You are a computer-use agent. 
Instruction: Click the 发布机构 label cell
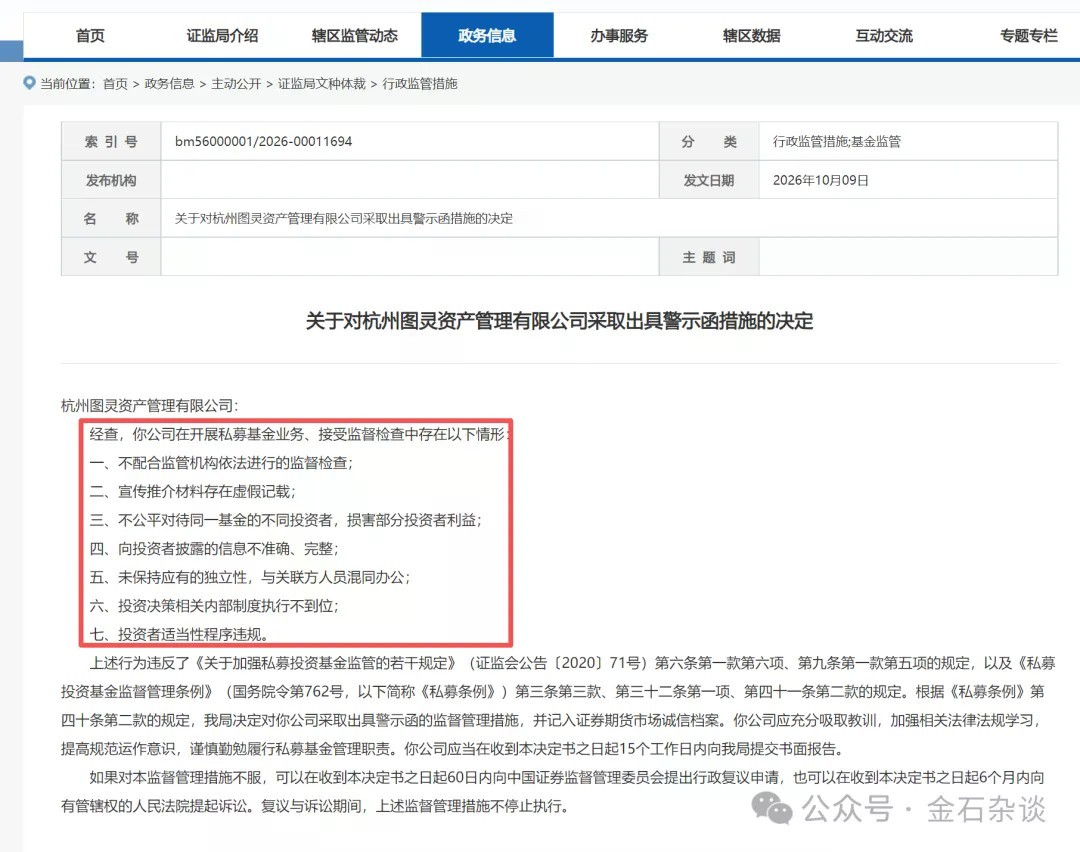[111, 180]
